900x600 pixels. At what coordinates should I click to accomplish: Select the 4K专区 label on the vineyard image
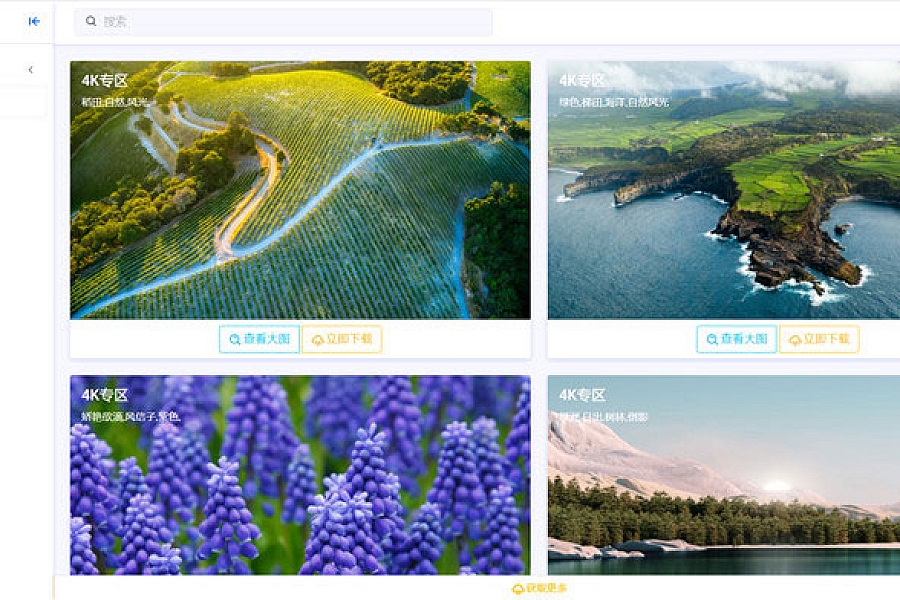click(104, 80)
